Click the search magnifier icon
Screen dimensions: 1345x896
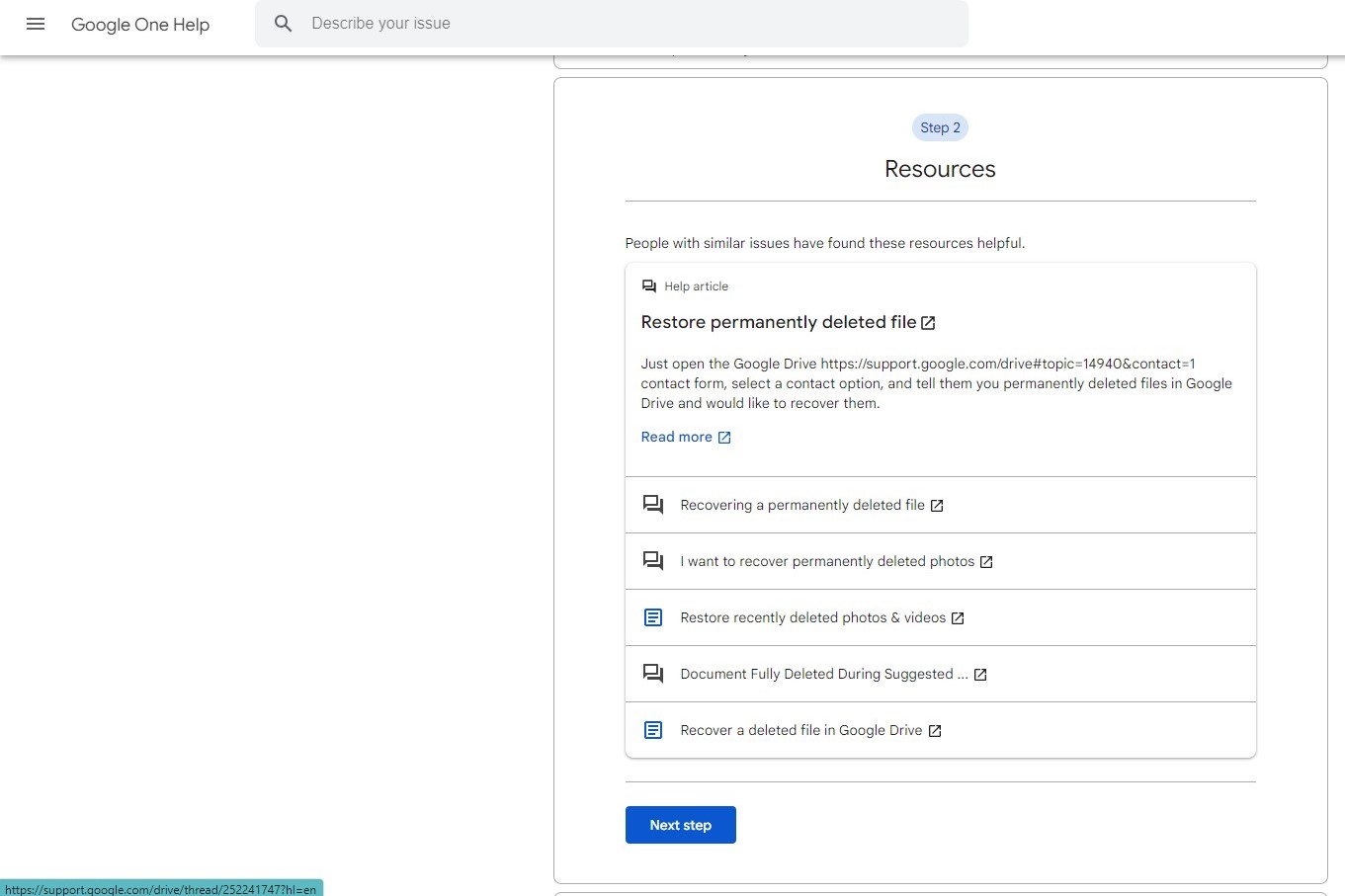[x=284, y=24]
